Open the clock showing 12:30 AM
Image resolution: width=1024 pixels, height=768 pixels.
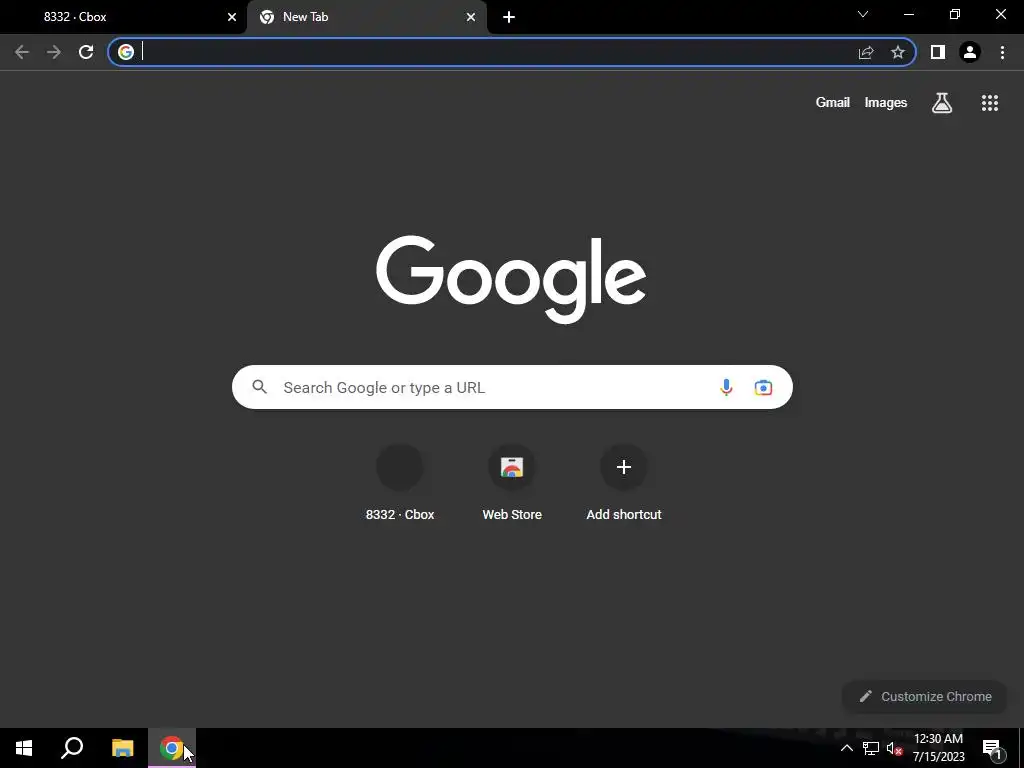(x=938, y=748)
